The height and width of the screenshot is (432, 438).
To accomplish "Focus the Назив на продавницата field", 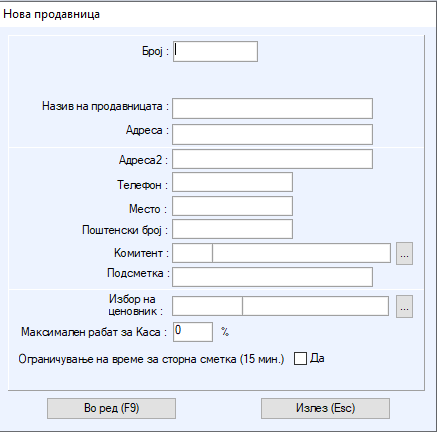I will 272,108.
